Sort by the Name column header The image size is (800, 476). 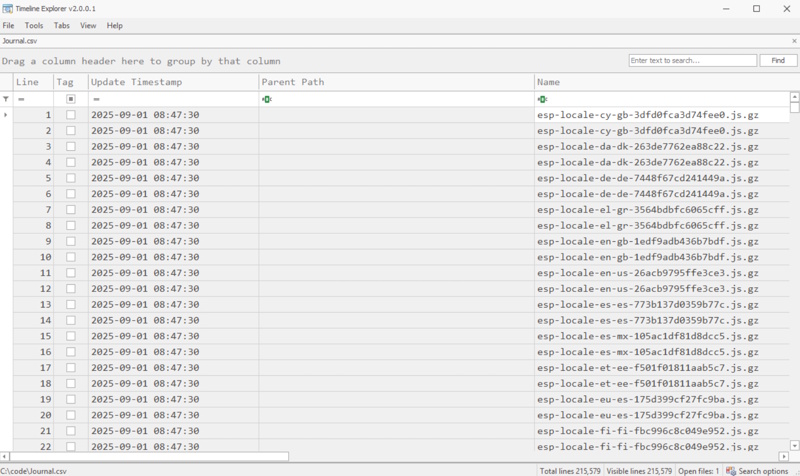662,82
